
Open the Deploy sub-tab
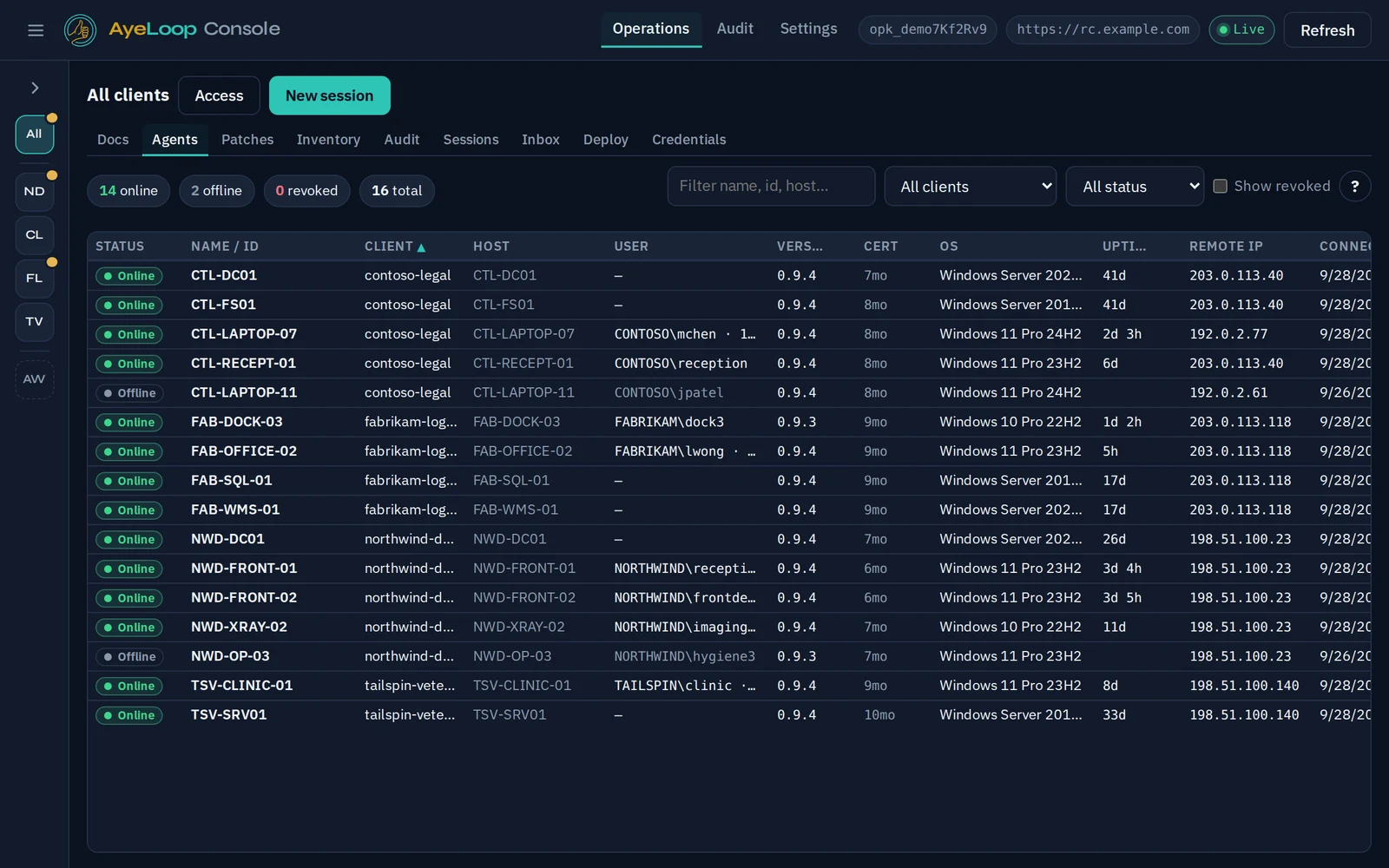(x=605, y=139)
